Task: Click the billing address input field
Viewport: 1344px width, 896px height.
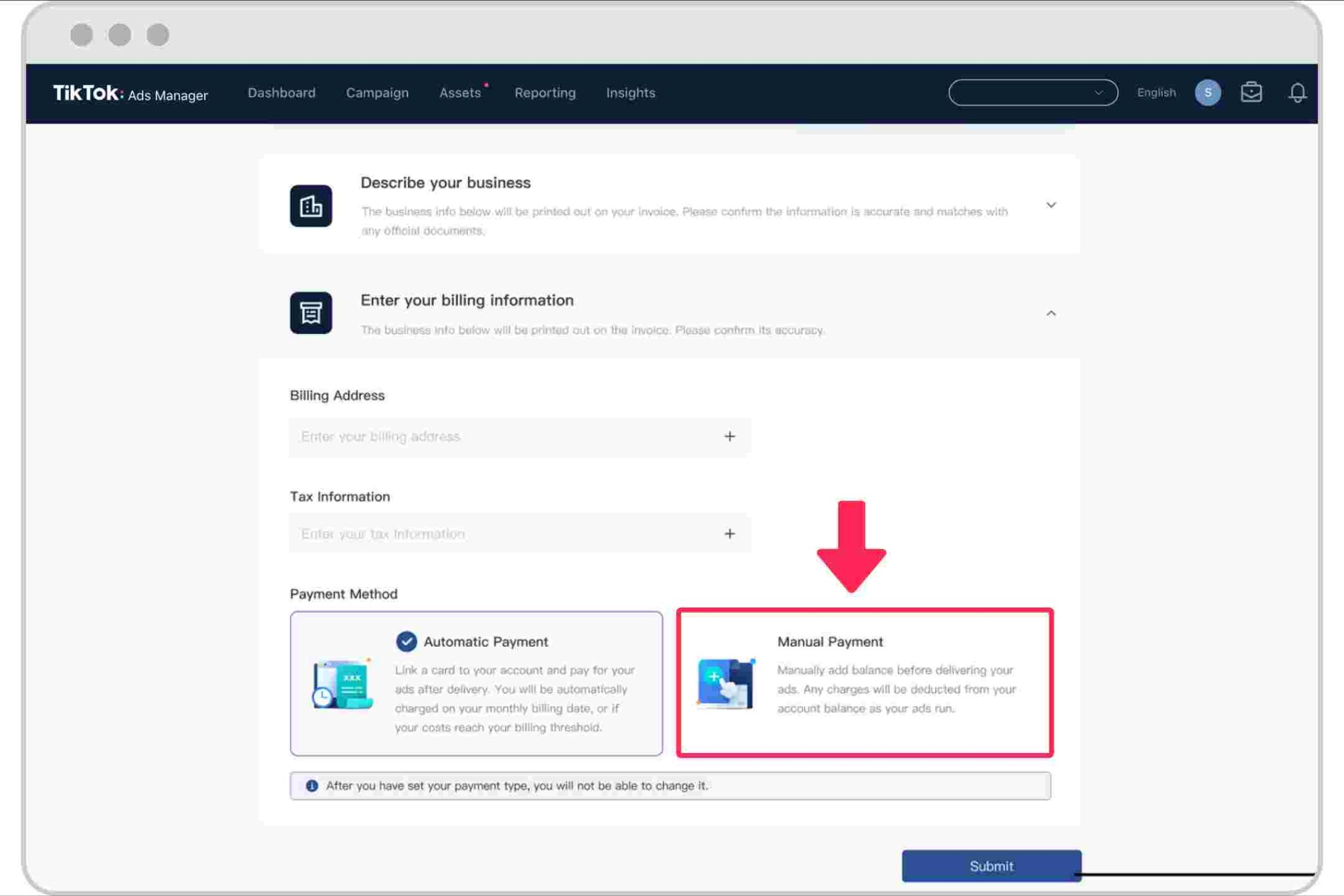Action: tap(520, 437)
